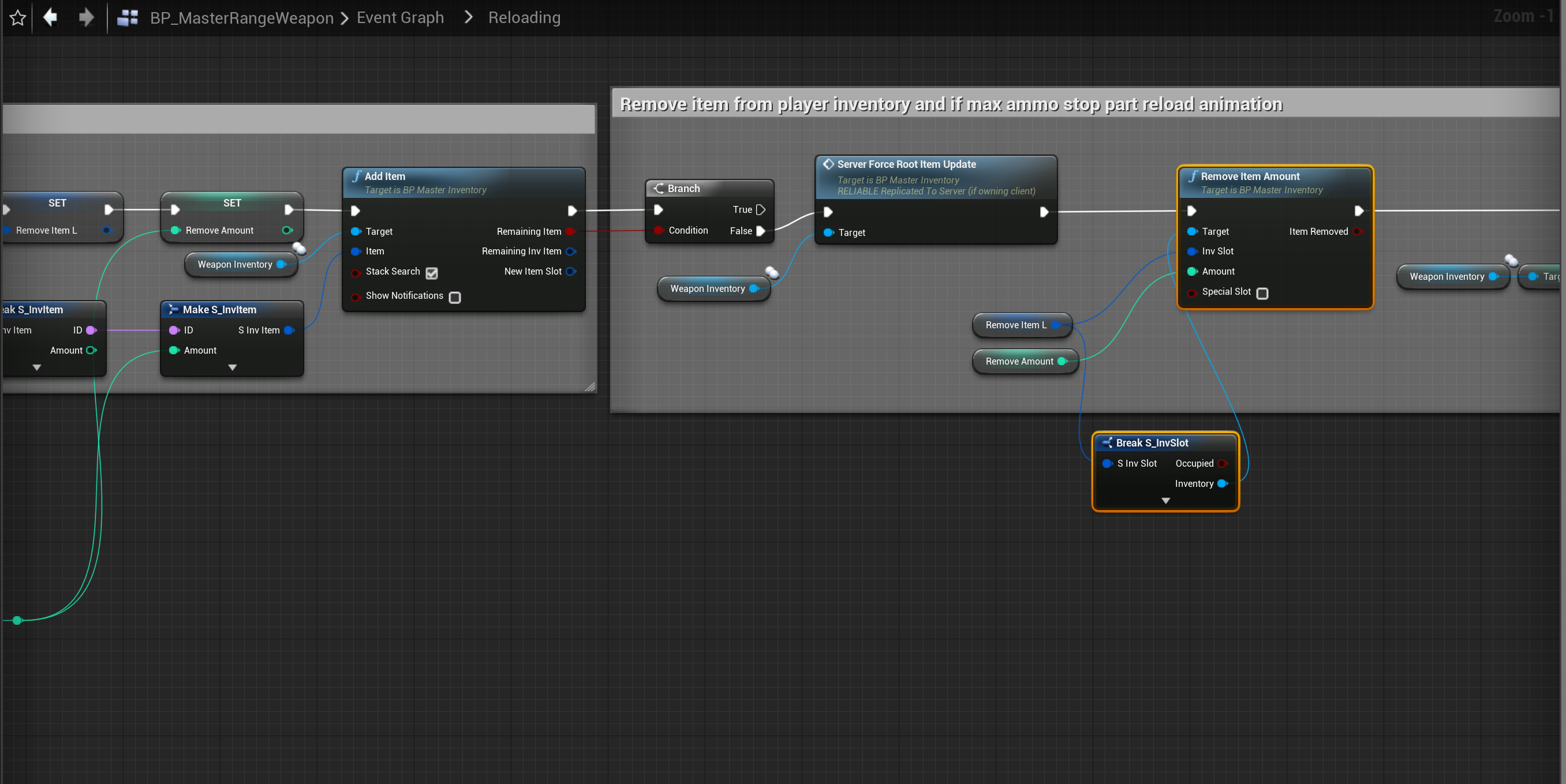
Task: Select the Remove Amount variable node
Action: coord(1019,361)
